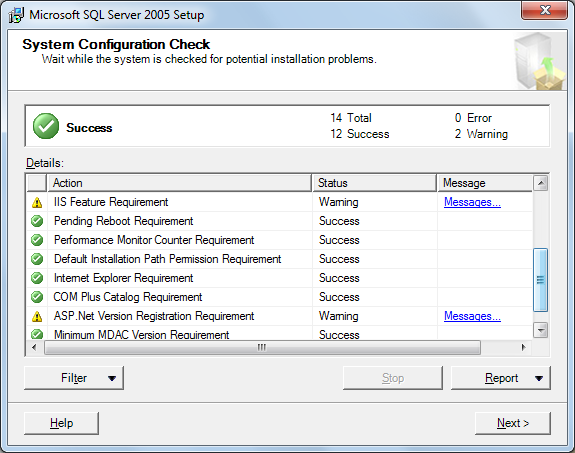Viewport: 575px width, 453px height.
Task: Click the '0 Error' summary text
Action: 473,118
